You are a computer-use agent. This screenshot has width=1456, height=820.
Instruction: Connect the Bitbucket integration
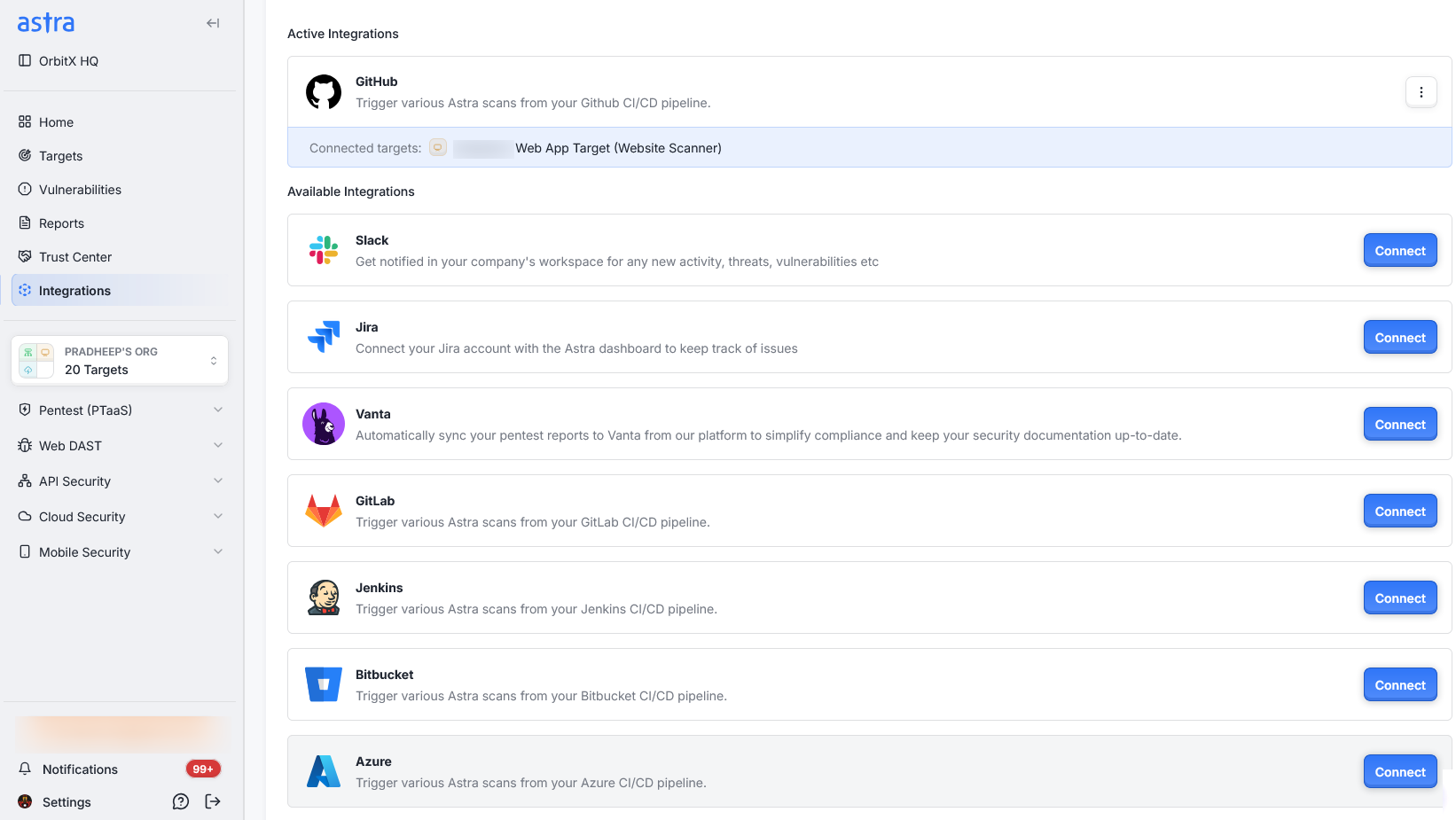pos(1400,684)
